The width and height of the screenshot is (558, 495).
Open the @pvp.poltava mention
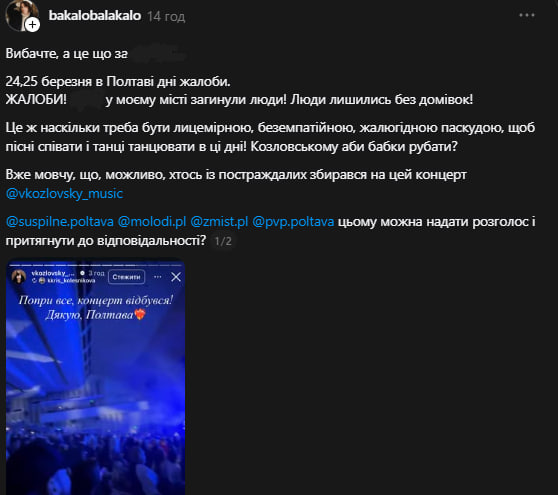pos(293,222)
